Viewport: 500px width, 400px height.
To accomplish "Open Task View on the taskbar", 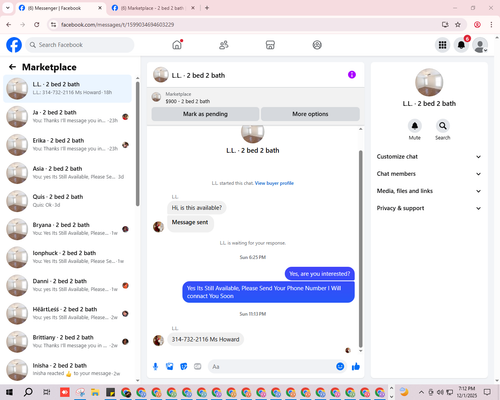I will [47, 392].
